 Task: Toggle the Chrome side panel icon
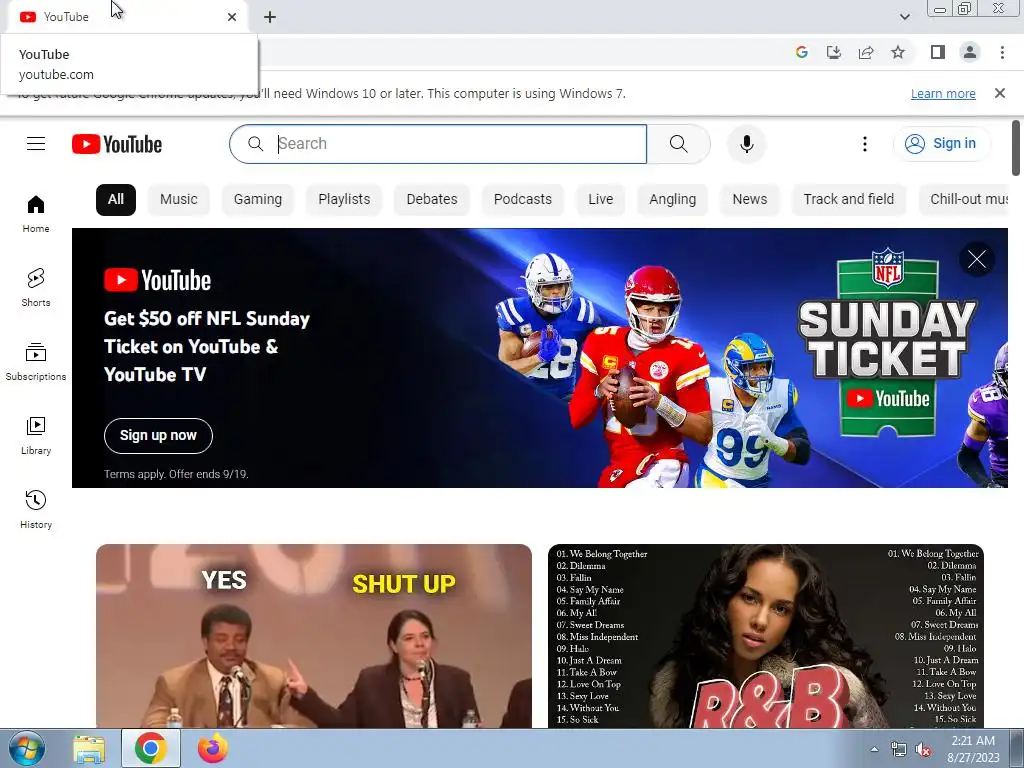(938, 52)
